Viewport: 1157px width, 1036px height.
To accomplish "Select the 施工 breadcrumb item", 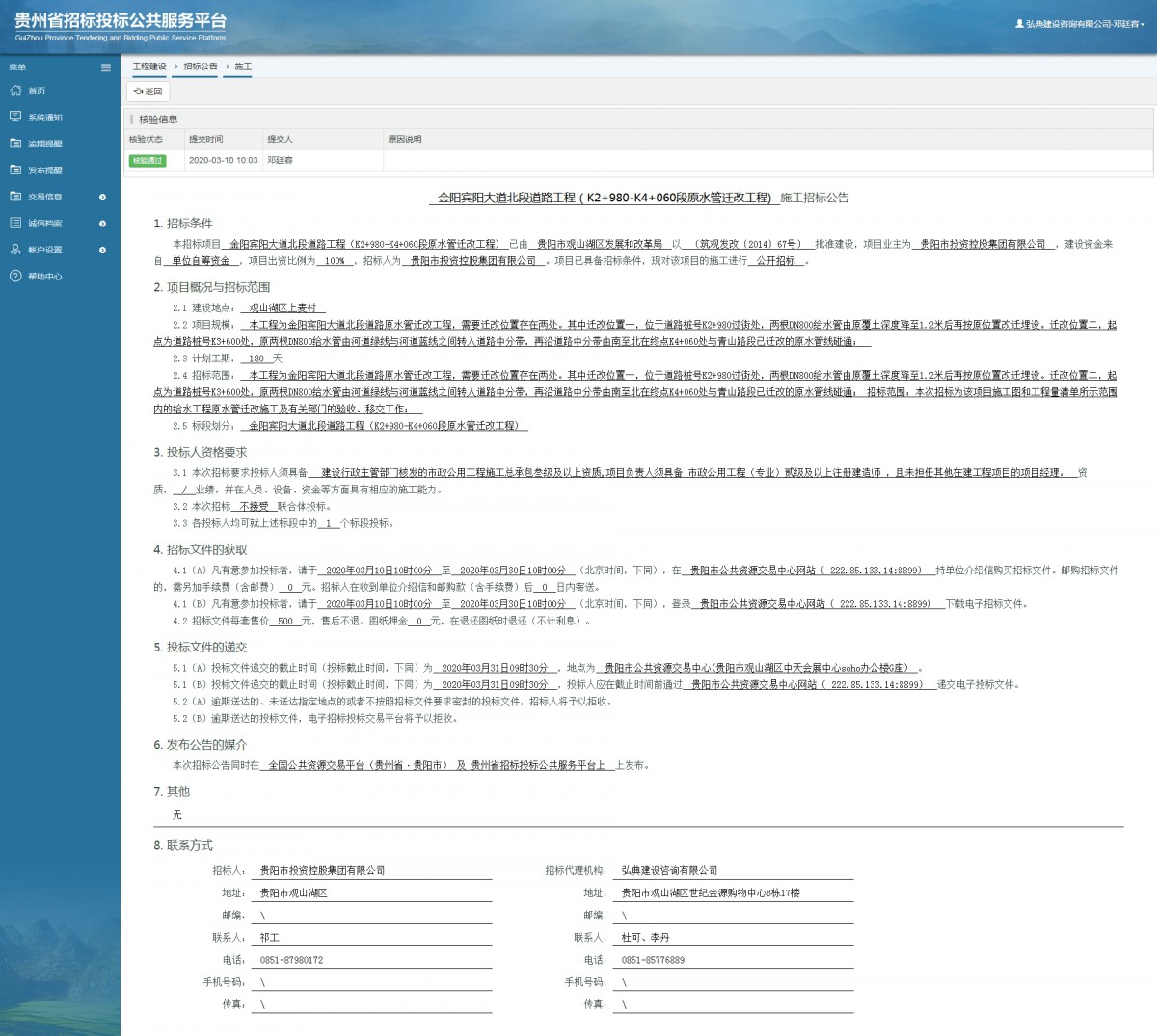I will tap(243, 66).
